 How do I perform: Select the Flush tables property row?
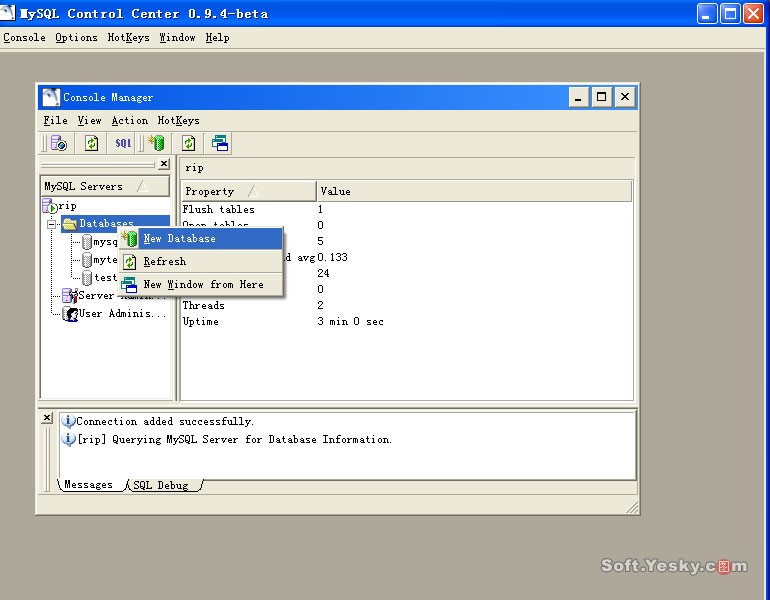tap(219, 209)
